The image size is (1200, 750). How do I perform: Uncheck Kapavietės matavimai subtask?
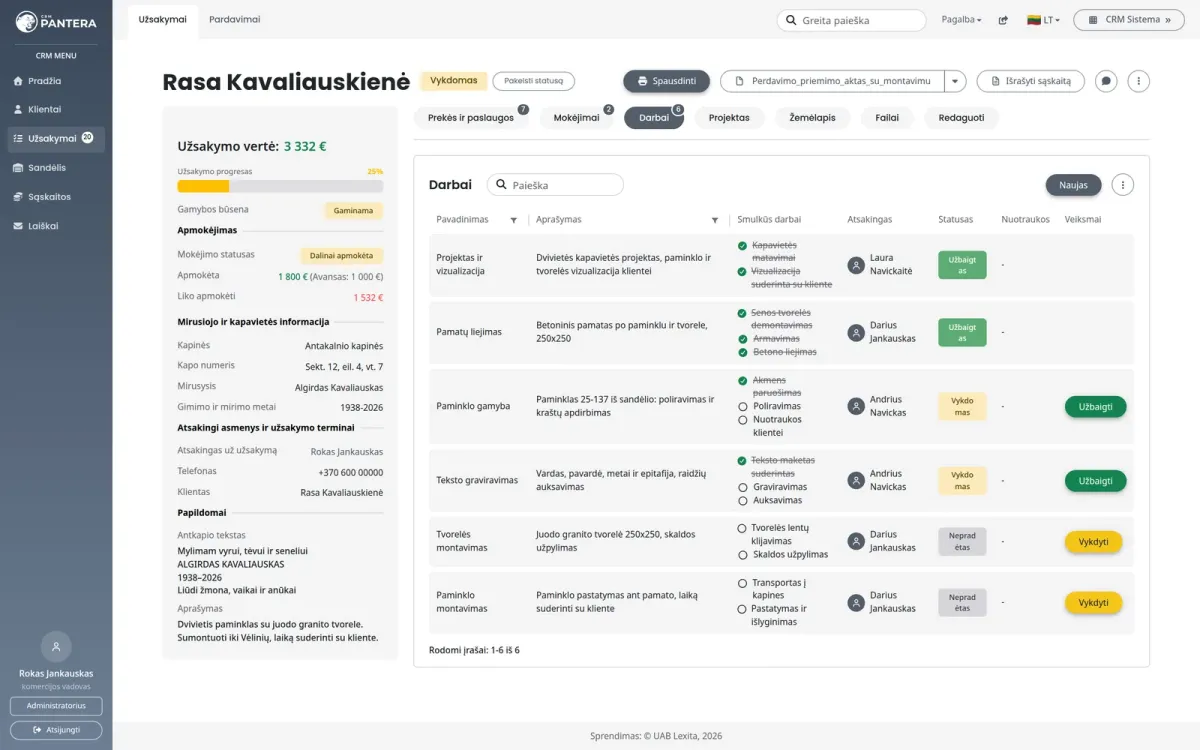pyautogui.click(x=742, y=245)
